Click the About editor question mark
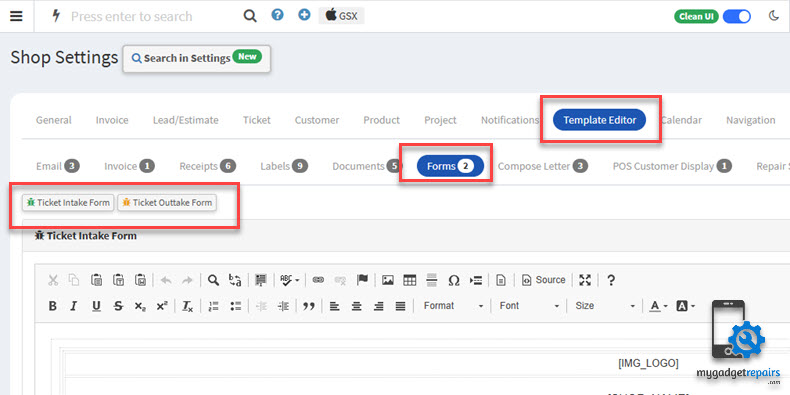Viewport: 790px width, 395px height. (611, 280)
